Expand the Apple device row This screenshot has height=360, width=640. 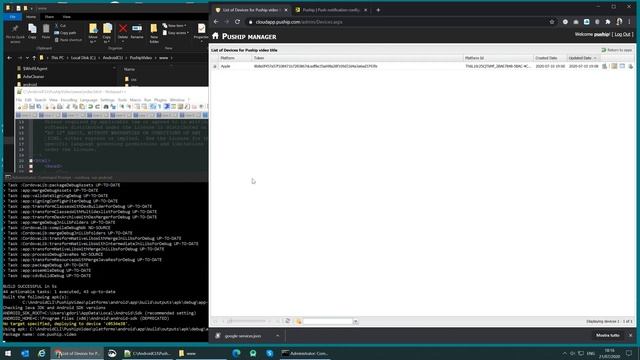pos(215,66)
